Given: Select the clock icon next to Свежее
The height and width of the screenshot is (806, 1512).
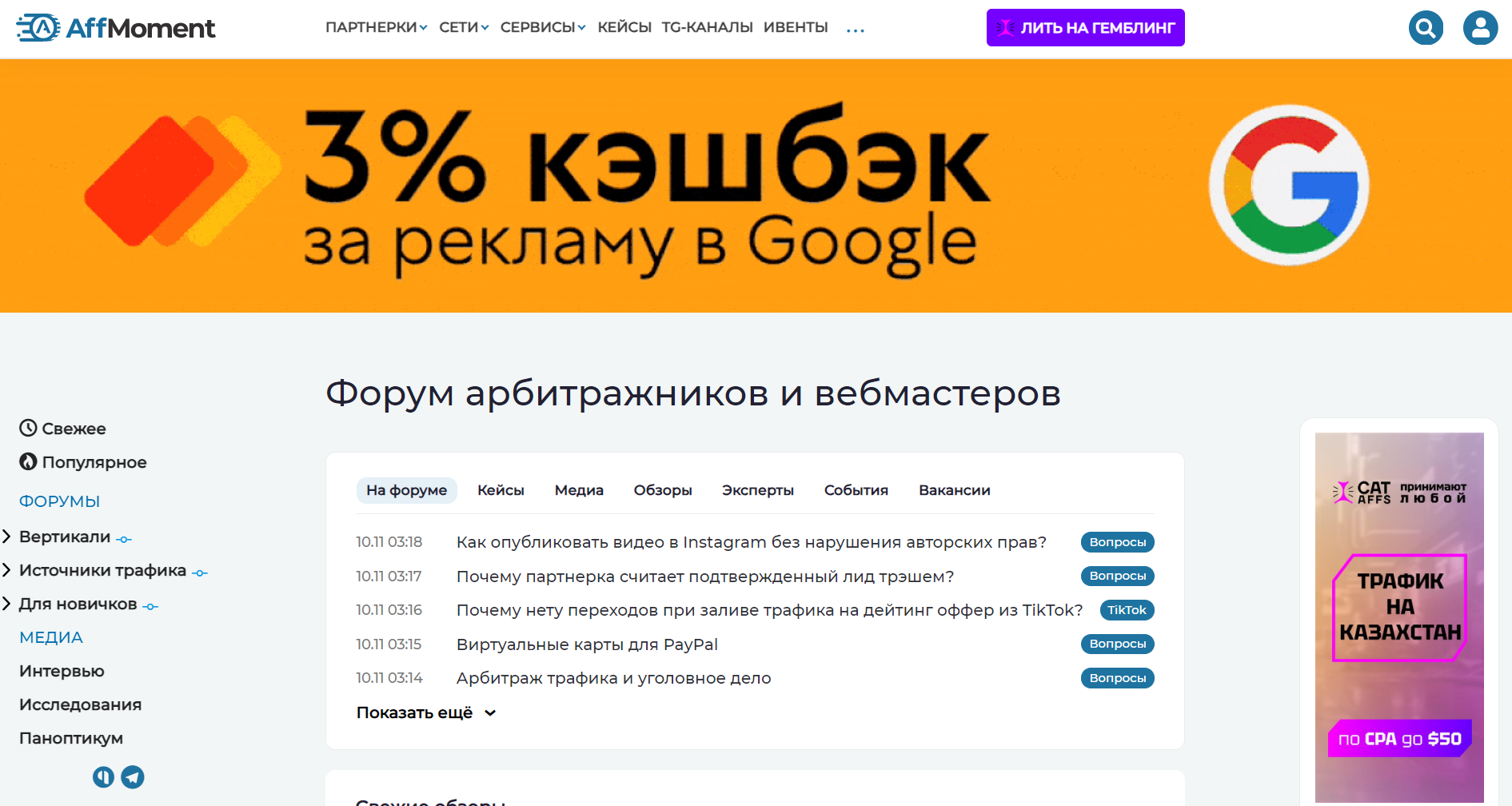Looking at the screenshot, I should [x=28, y=428].
